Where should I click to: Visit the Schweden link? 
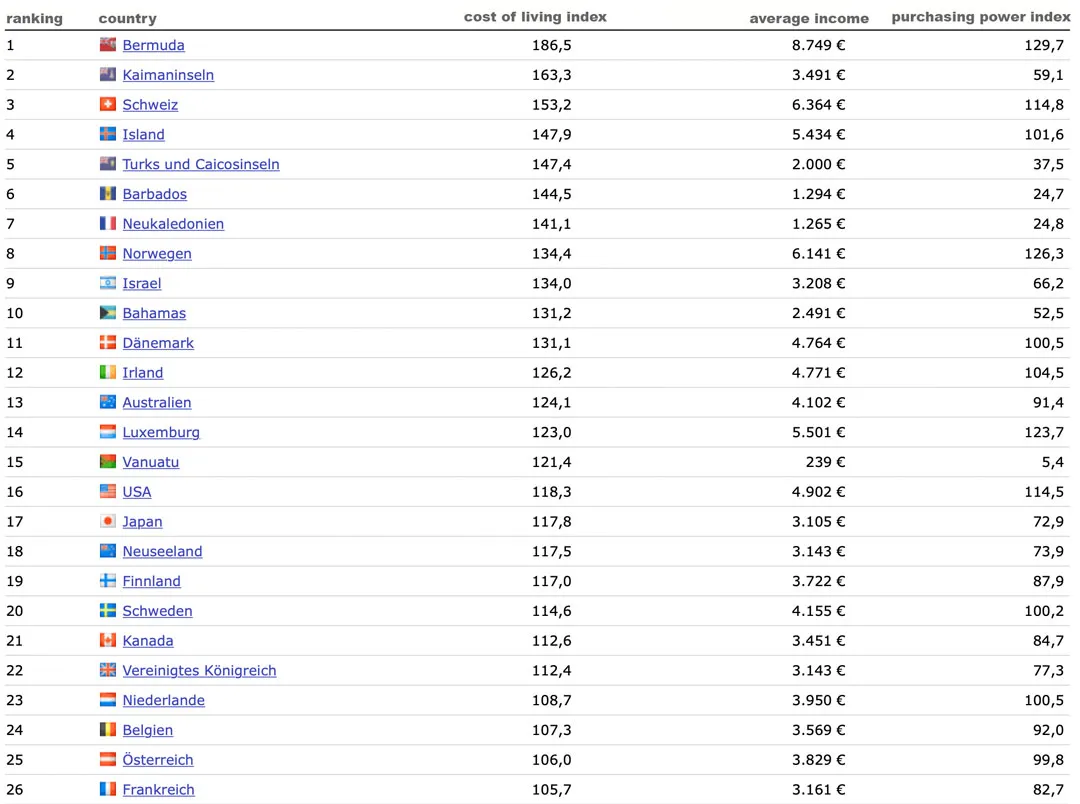click(157, 611)
